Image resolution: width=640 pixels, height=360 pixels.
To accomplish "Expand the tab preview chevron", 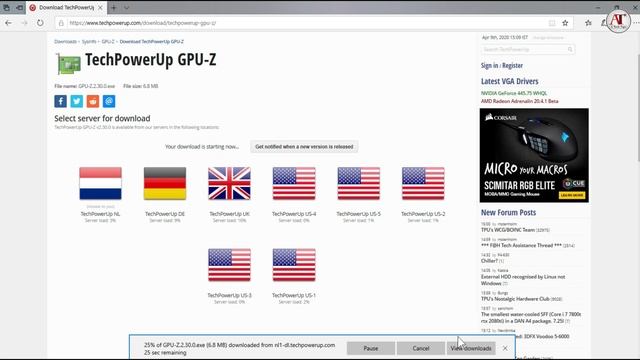I will pos(127,7).
